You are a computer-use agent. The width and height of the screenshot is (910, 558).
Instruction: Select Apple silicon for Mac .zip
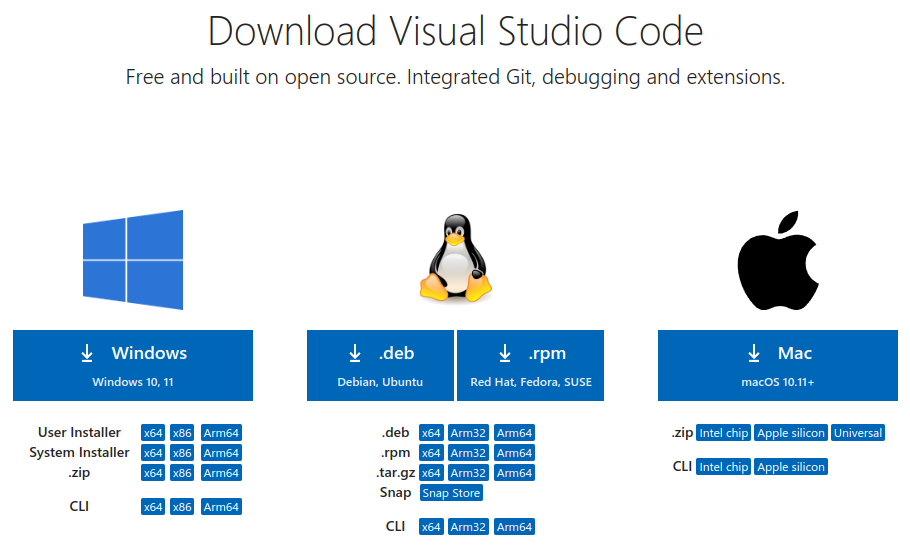(791, 433)
